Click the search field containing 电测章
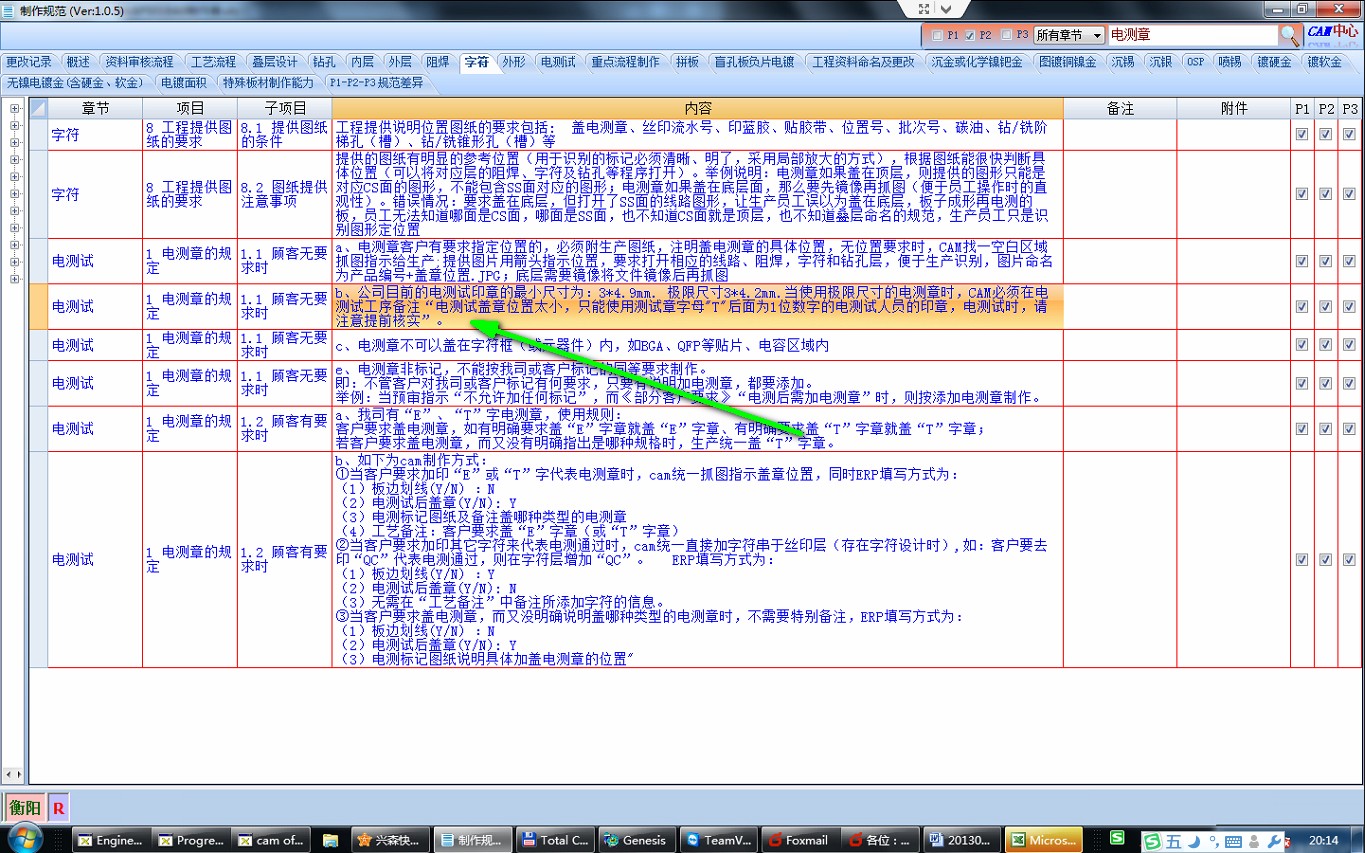This screenshot has height=853, width=1365. point(1192,35)
